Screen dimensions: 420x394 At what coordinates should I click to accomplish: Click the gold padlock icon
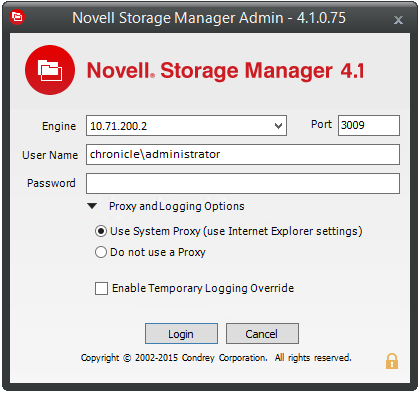coord(392,361)
